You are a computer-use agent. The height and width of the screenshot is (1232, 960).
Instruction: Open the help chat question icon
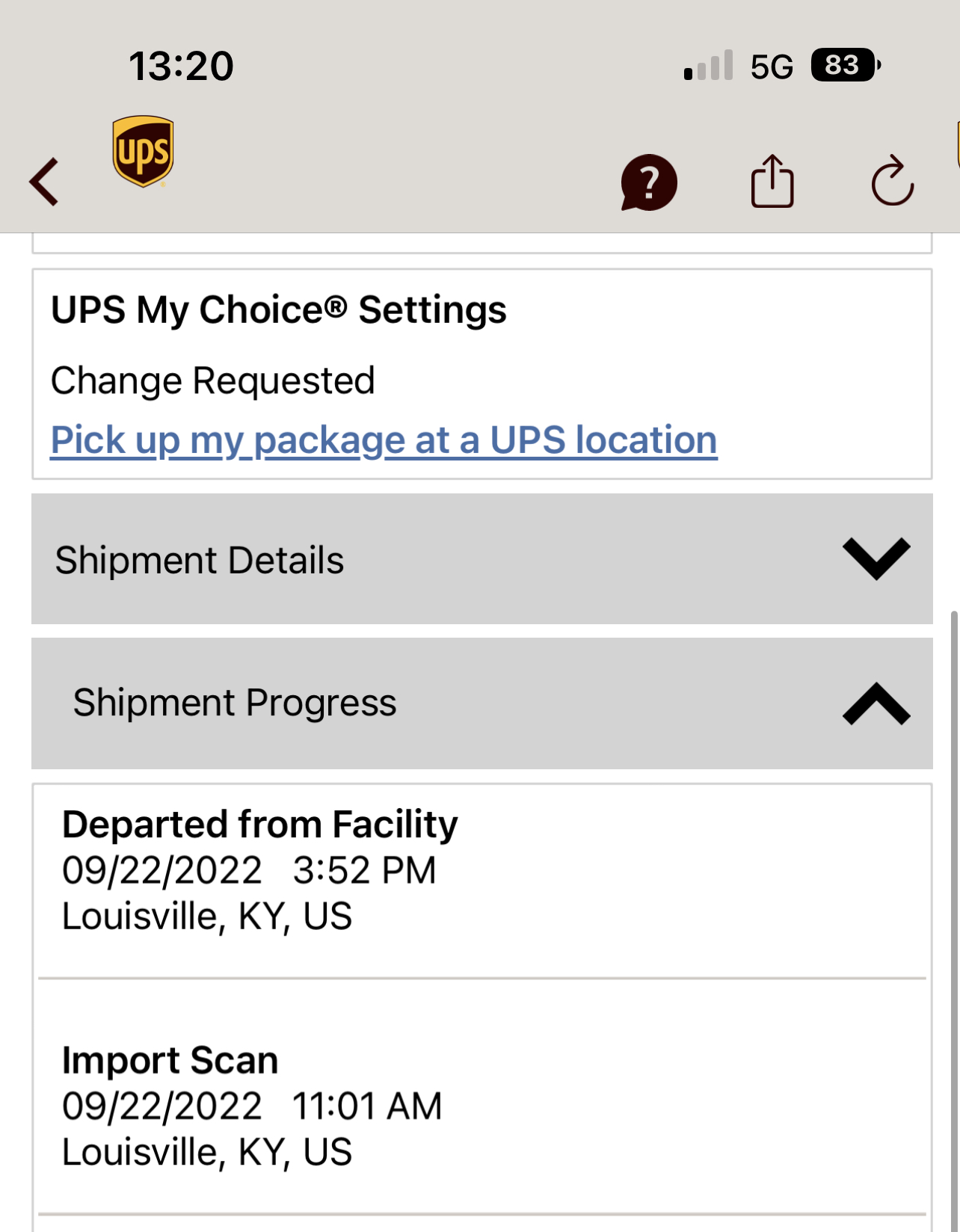[x=648, y=182]
